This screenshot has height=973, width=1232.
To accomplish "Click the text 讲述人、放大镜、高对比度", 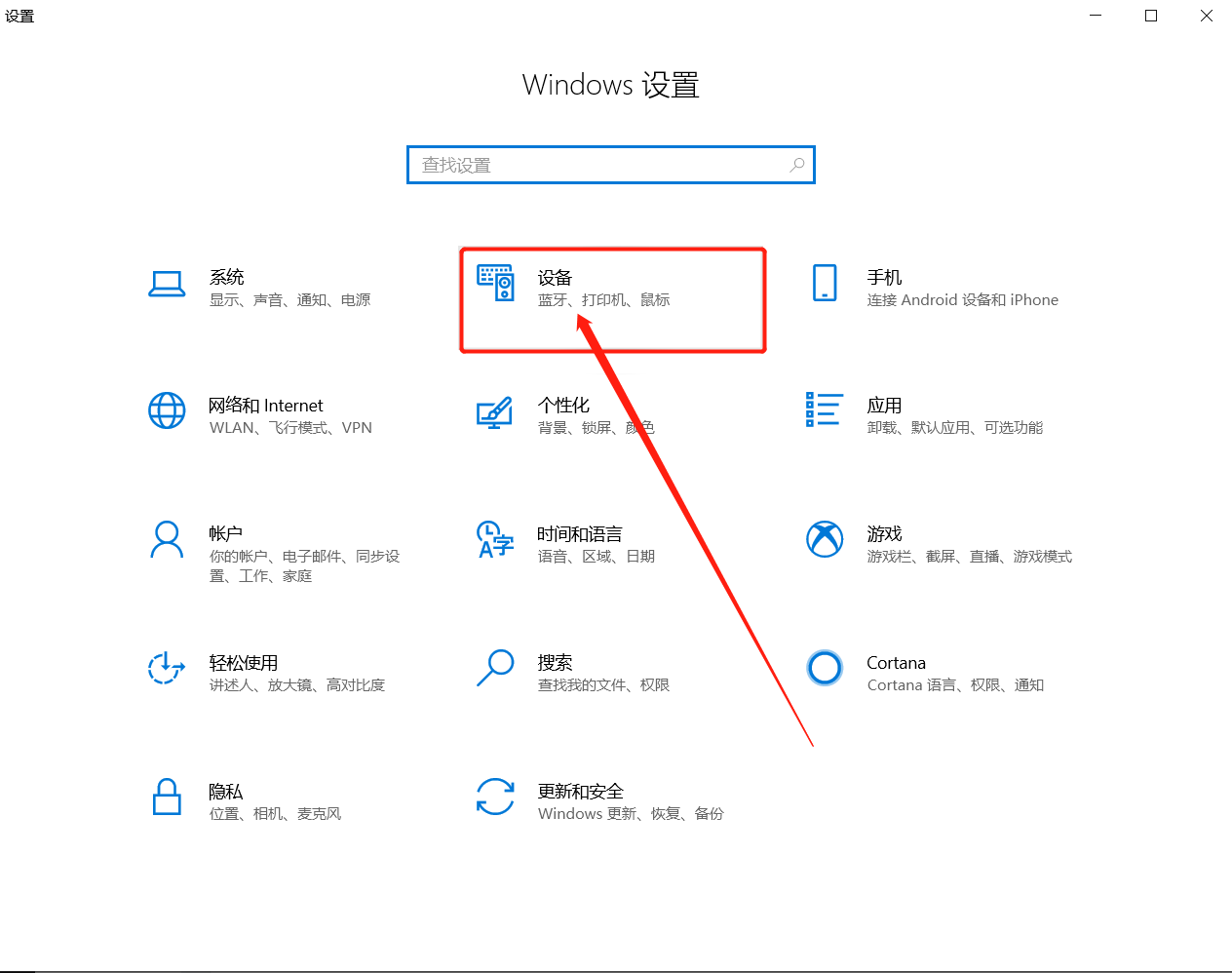I will pyautogui.click(x=297, y=685).
